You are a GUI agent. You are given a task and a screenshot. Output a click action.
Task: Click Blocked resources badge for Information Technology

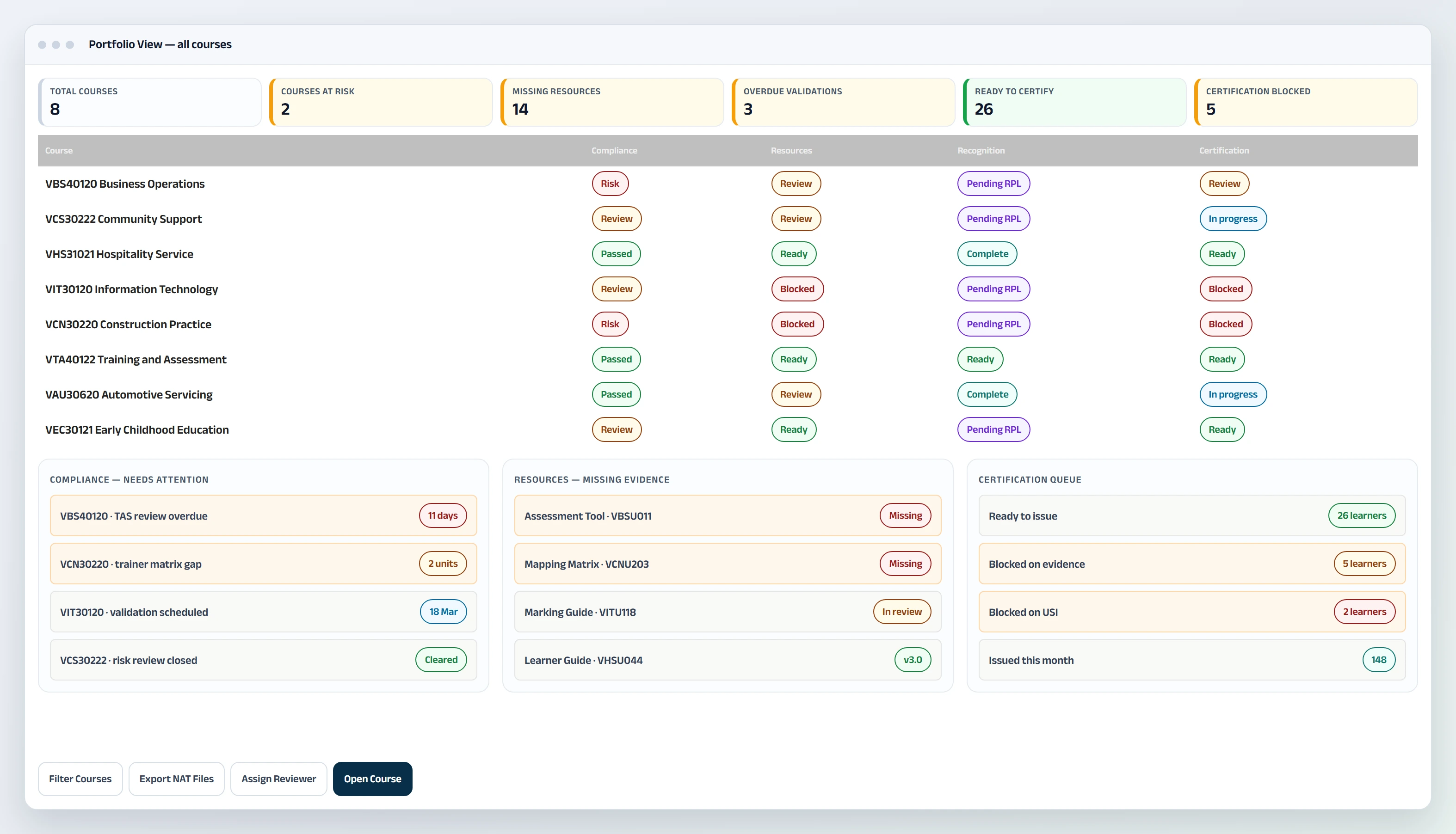797,289
